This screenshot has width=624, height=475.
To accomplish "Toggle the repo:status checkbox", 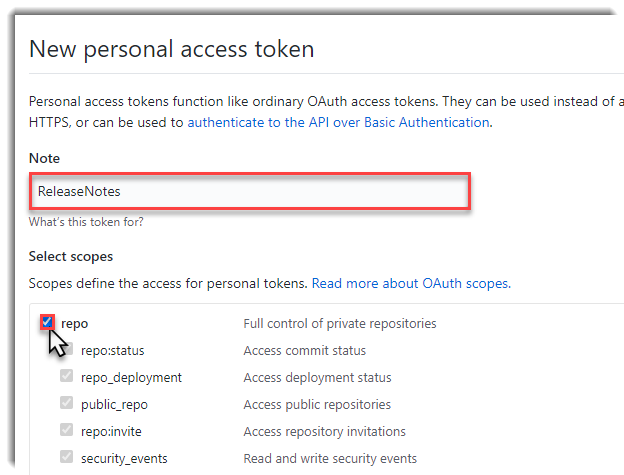I will point(67,349).
